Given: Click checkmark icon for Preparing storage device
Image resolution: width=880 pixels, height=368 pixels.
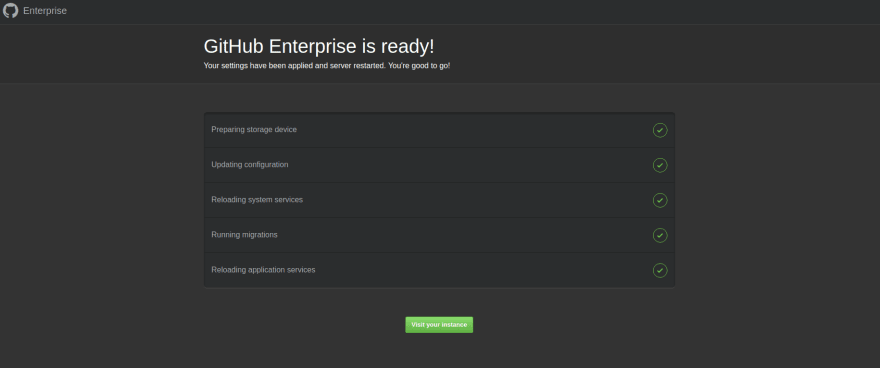Looking at the screenshot, I should [660, 130].
